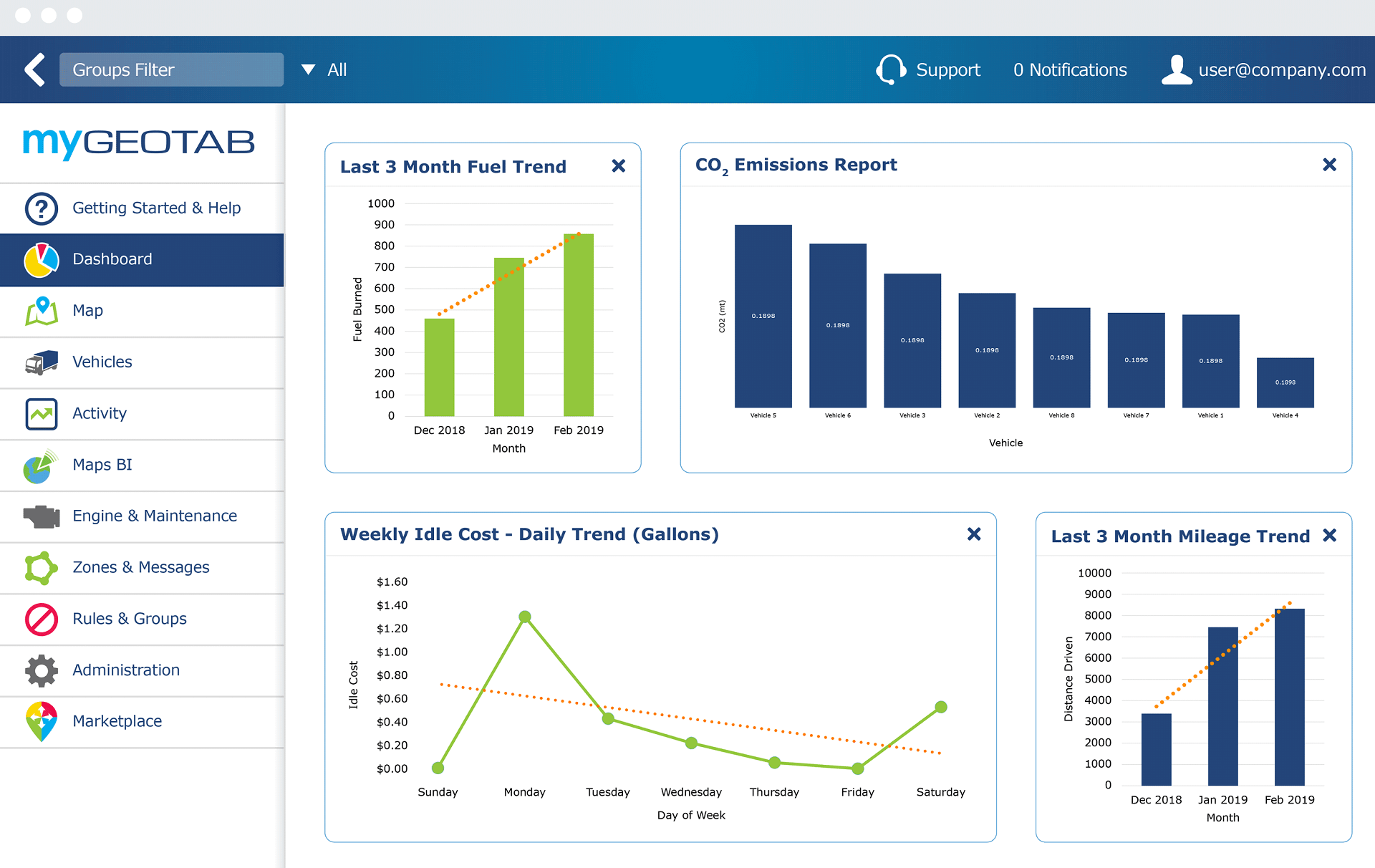Click the Vehicles truck icon

[x=41, y=362]
